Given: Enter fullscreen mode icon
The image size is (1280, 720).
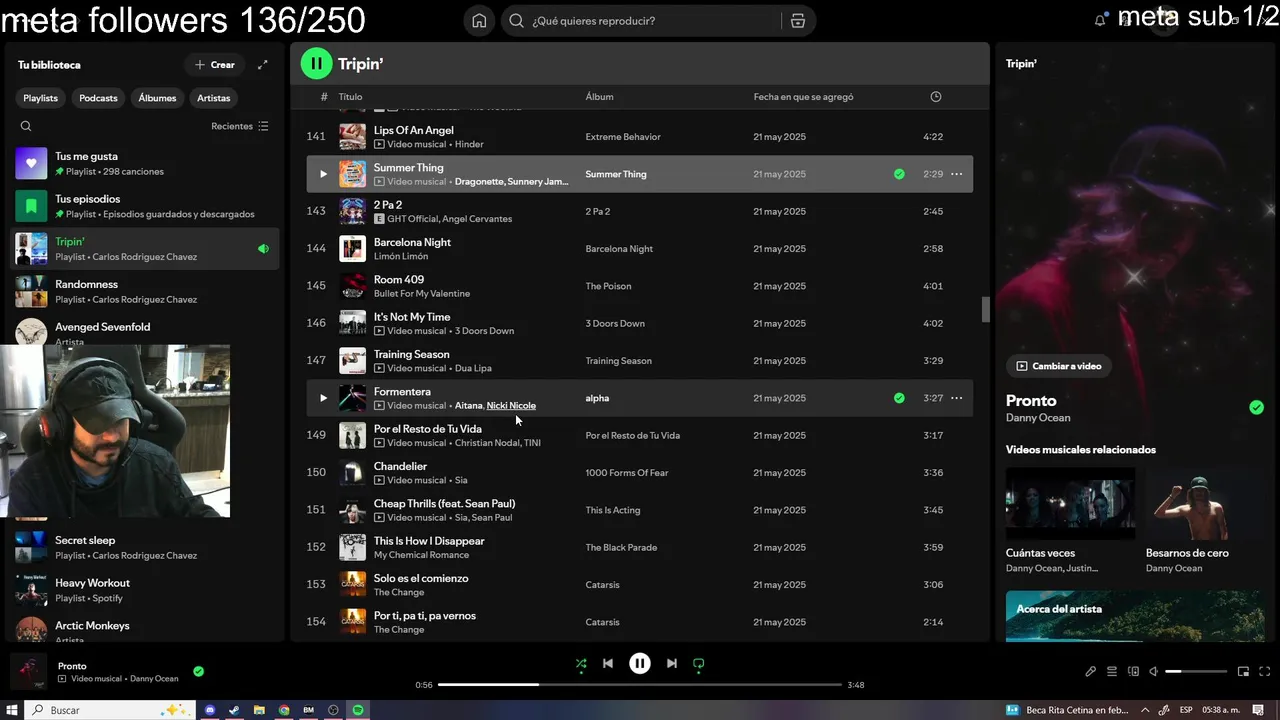Looking at the screenshot, I should click(1264, 671).
